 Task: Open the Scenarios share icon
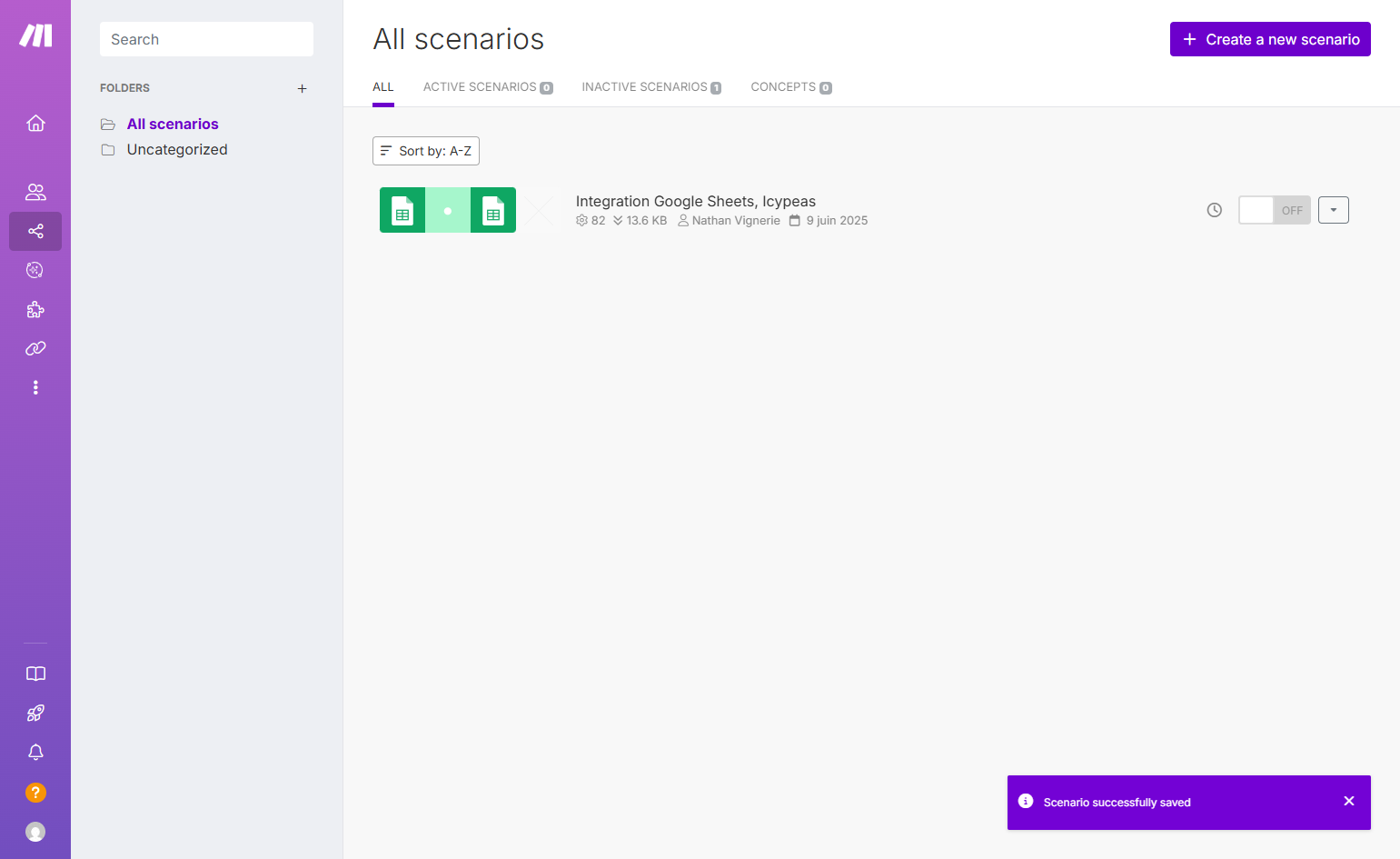[35, 231]
